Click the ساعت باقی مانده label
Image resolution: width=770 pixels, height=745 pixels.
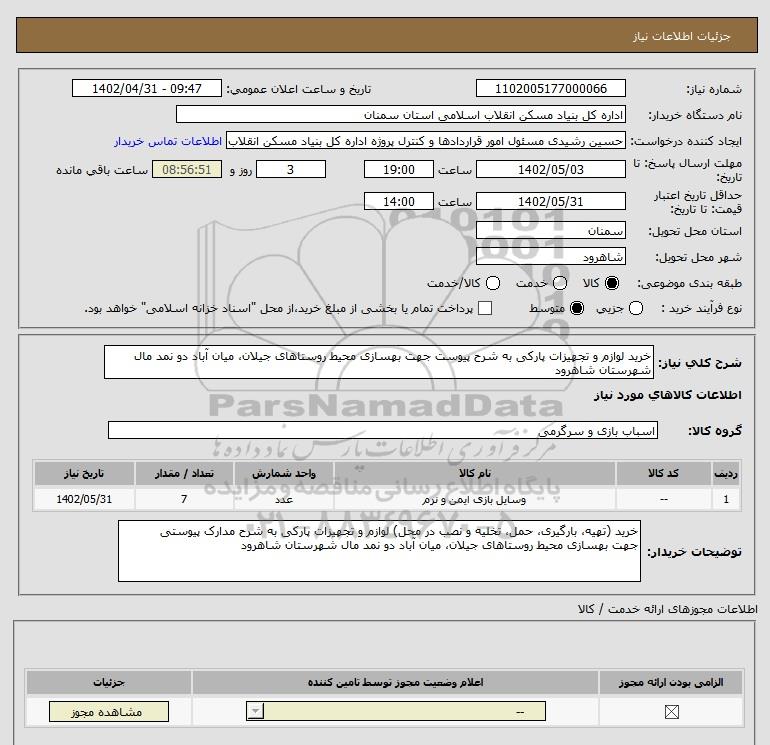[102, 170]
